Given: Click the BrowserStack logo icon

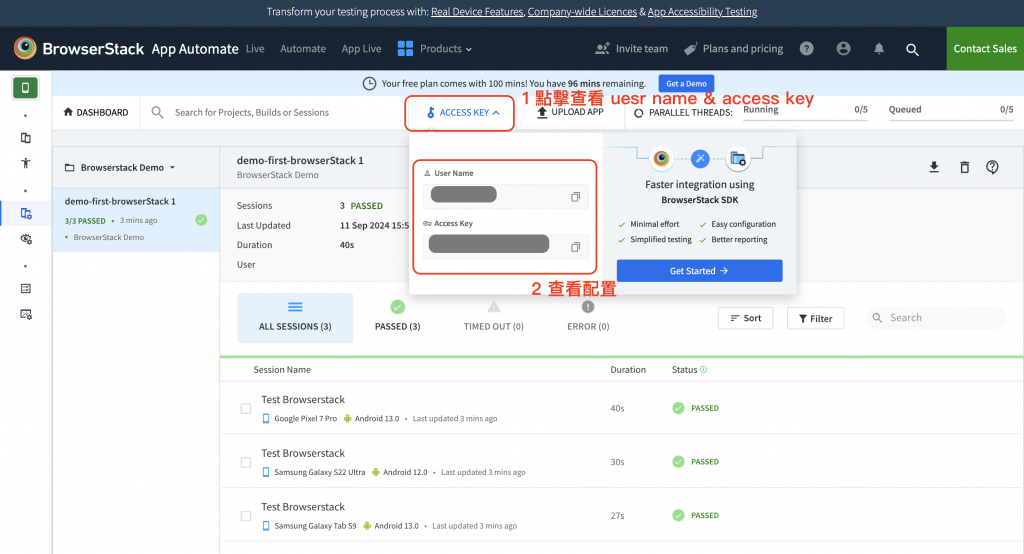Looking at the screenshot, I should pyautogui.click(x=25, y=48).
